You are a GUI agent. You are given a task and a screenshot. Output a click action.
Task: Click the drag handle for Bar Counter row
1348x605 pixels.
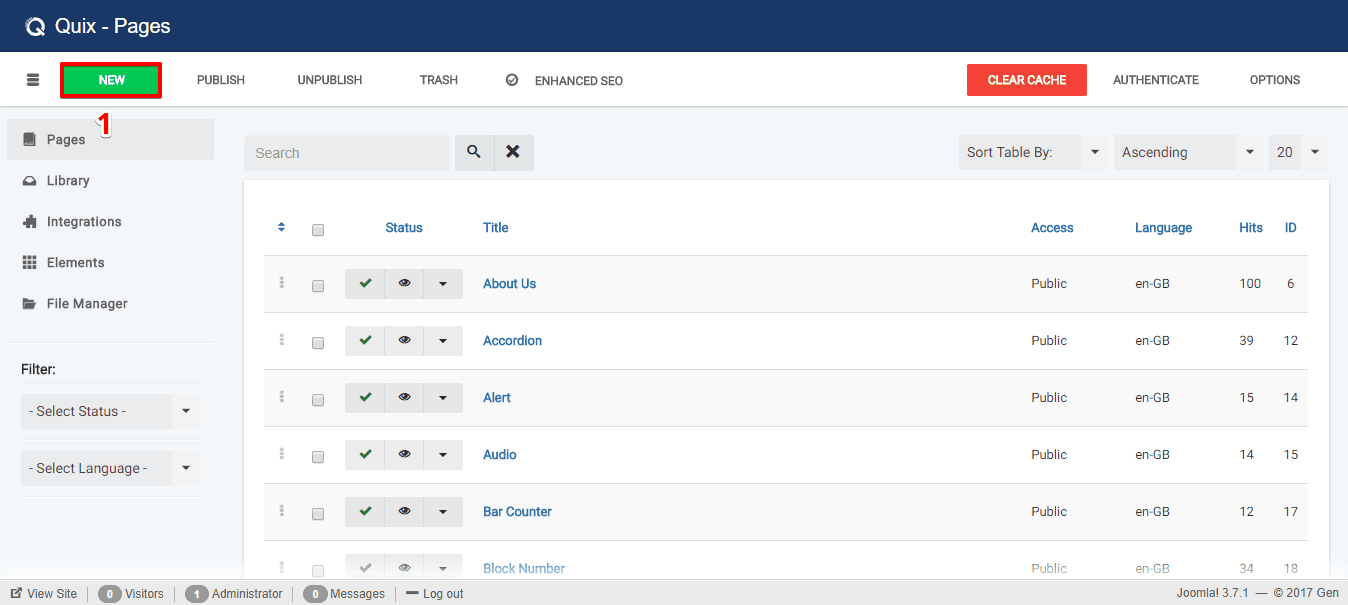coord(282,511)
